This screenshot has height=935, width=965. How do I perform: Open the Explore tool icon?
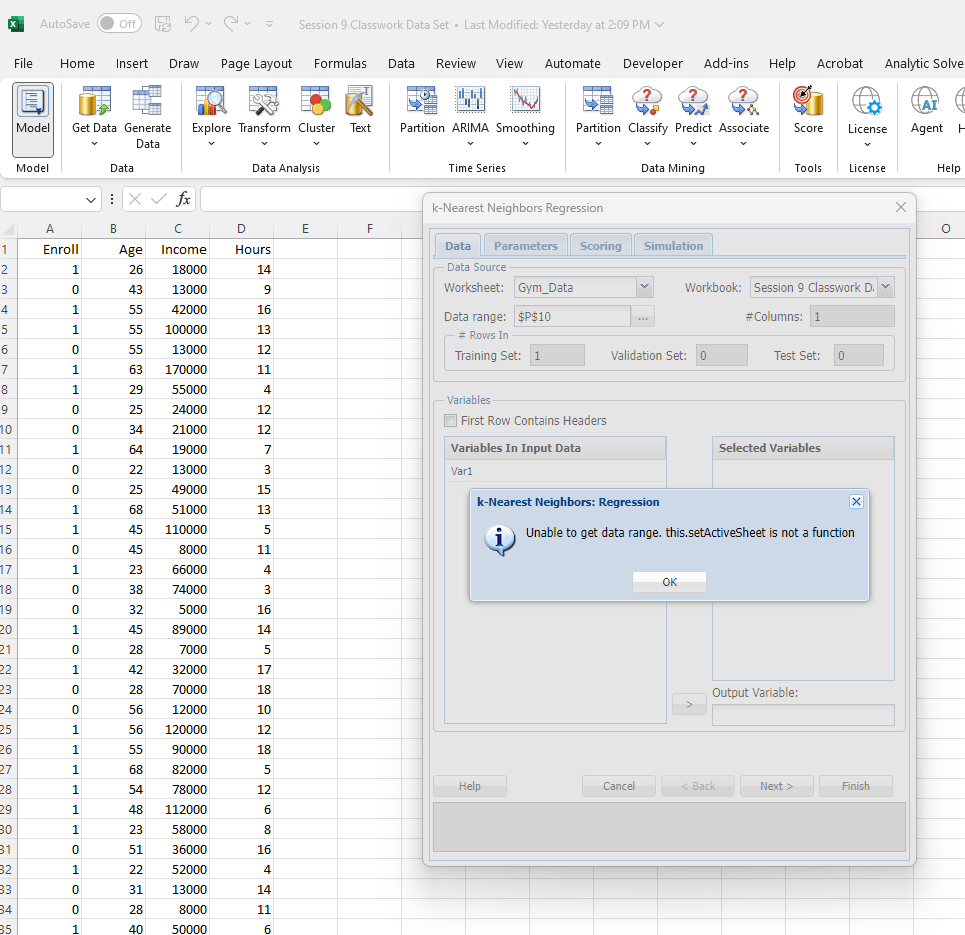pos(211,117)
